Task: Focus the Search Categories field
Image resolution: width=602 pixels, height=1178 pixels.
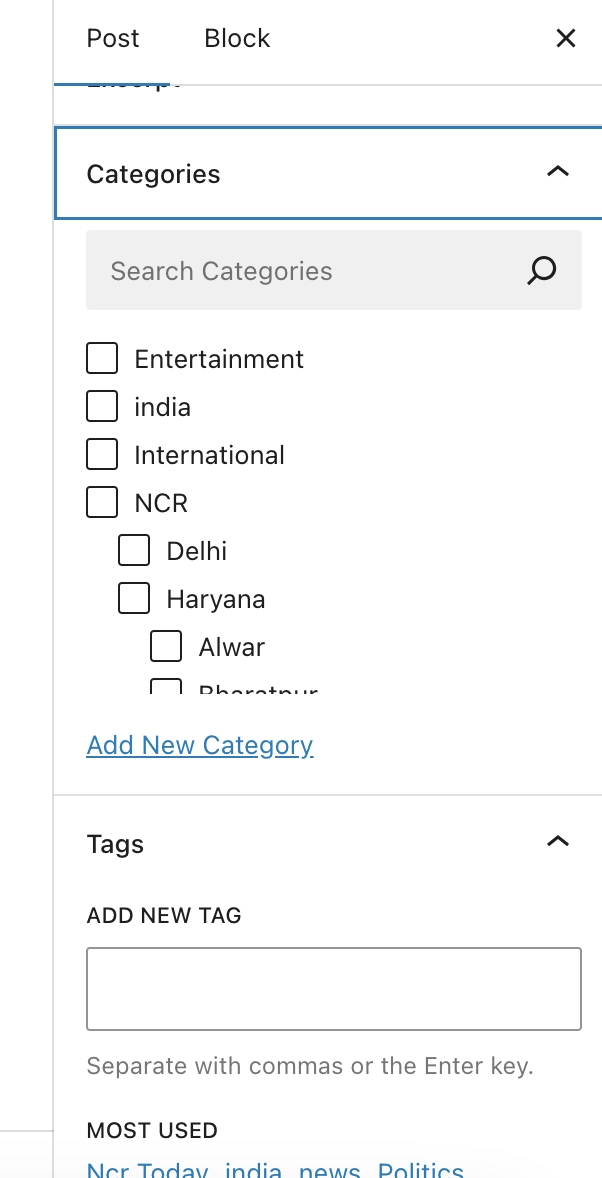Action: [310, 271]
